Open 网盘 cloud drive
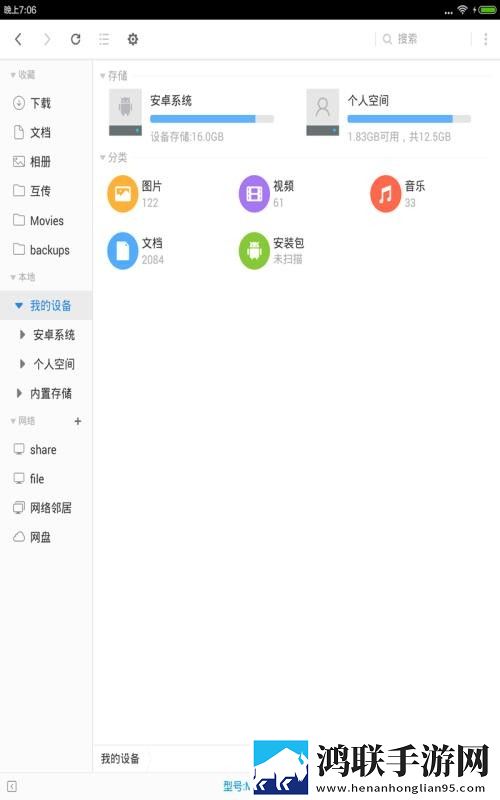This screenshot has width=500, height=800. 46,537
